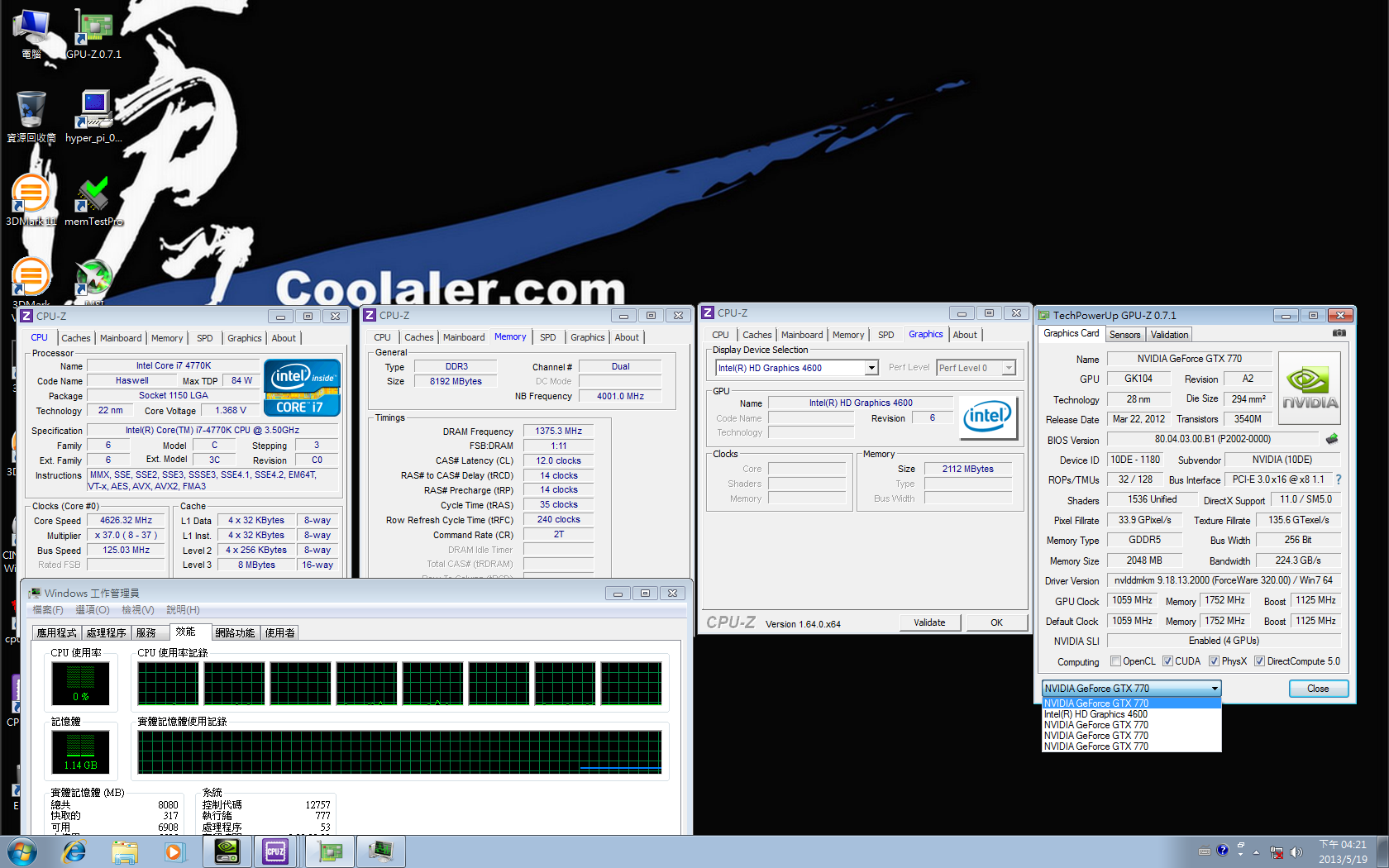Click the 記憶體 1.14 GB meter in Task Manager
The width and height of the screenshot is (1389, 868).
pyautogui.click(x=80, y=752)
